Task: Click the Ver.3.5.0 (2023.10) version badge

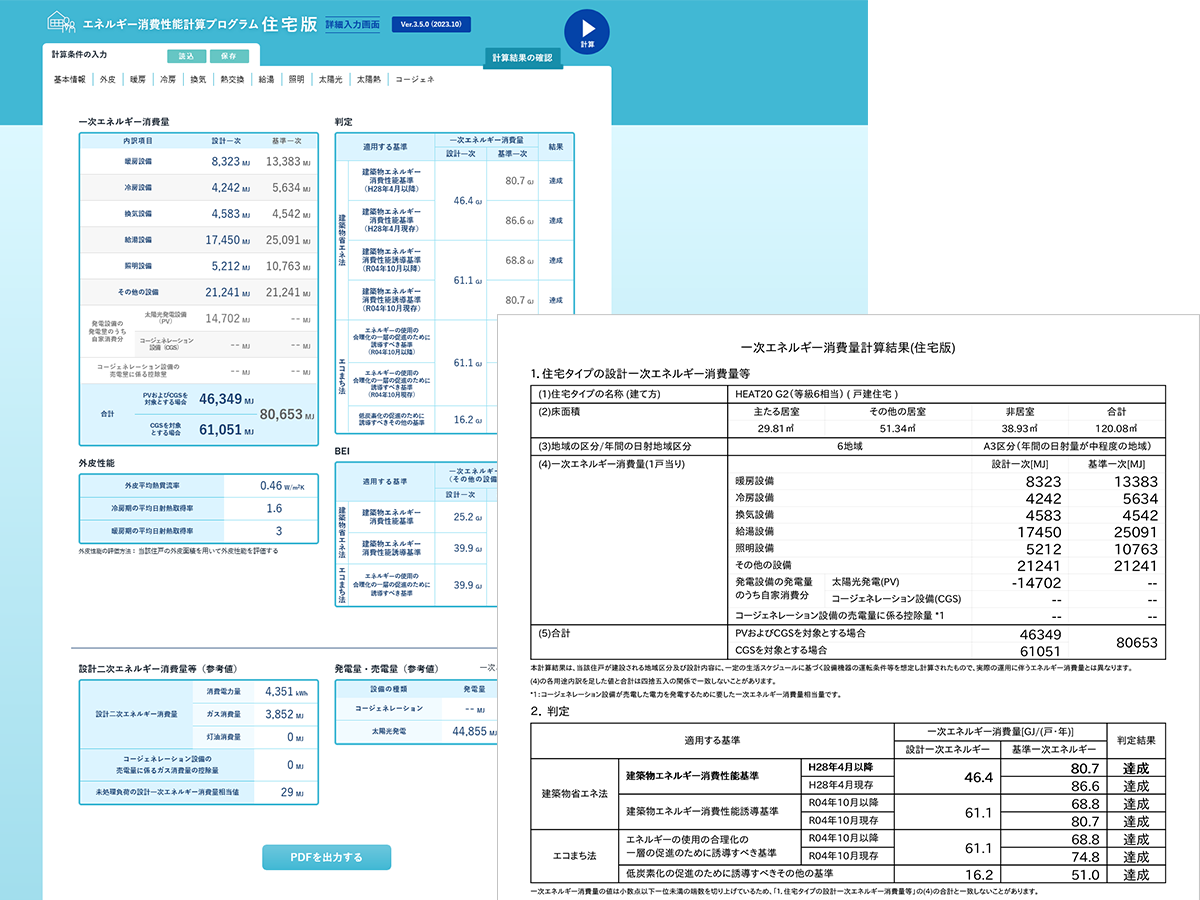Action: click(x=432, y=24)
